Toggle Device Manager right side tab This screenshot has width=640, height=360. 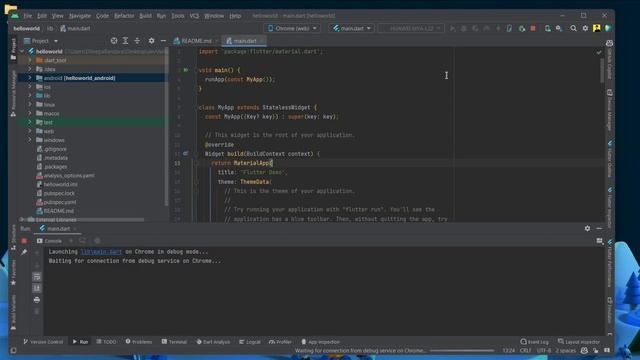[609, 110]
